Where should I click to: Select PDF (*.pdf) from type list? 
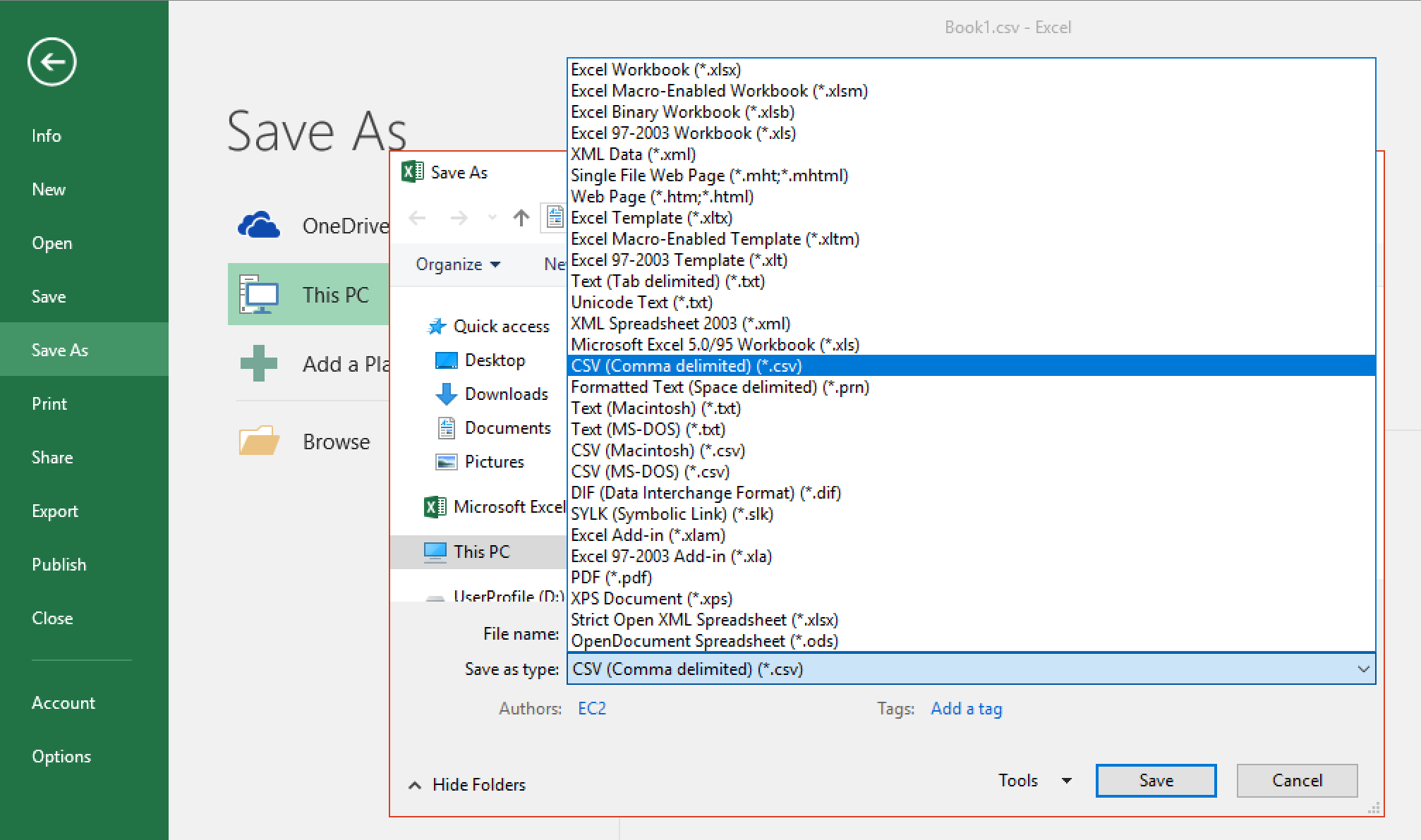pos(611,578)
